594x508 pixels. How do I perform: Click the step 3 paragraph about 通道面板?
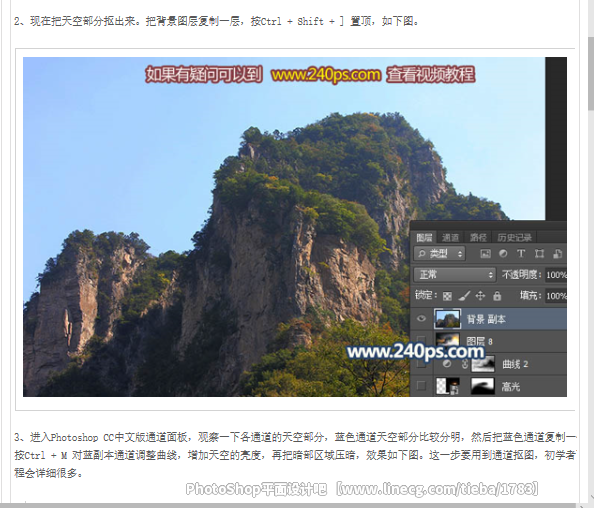[x=295, y=455]
